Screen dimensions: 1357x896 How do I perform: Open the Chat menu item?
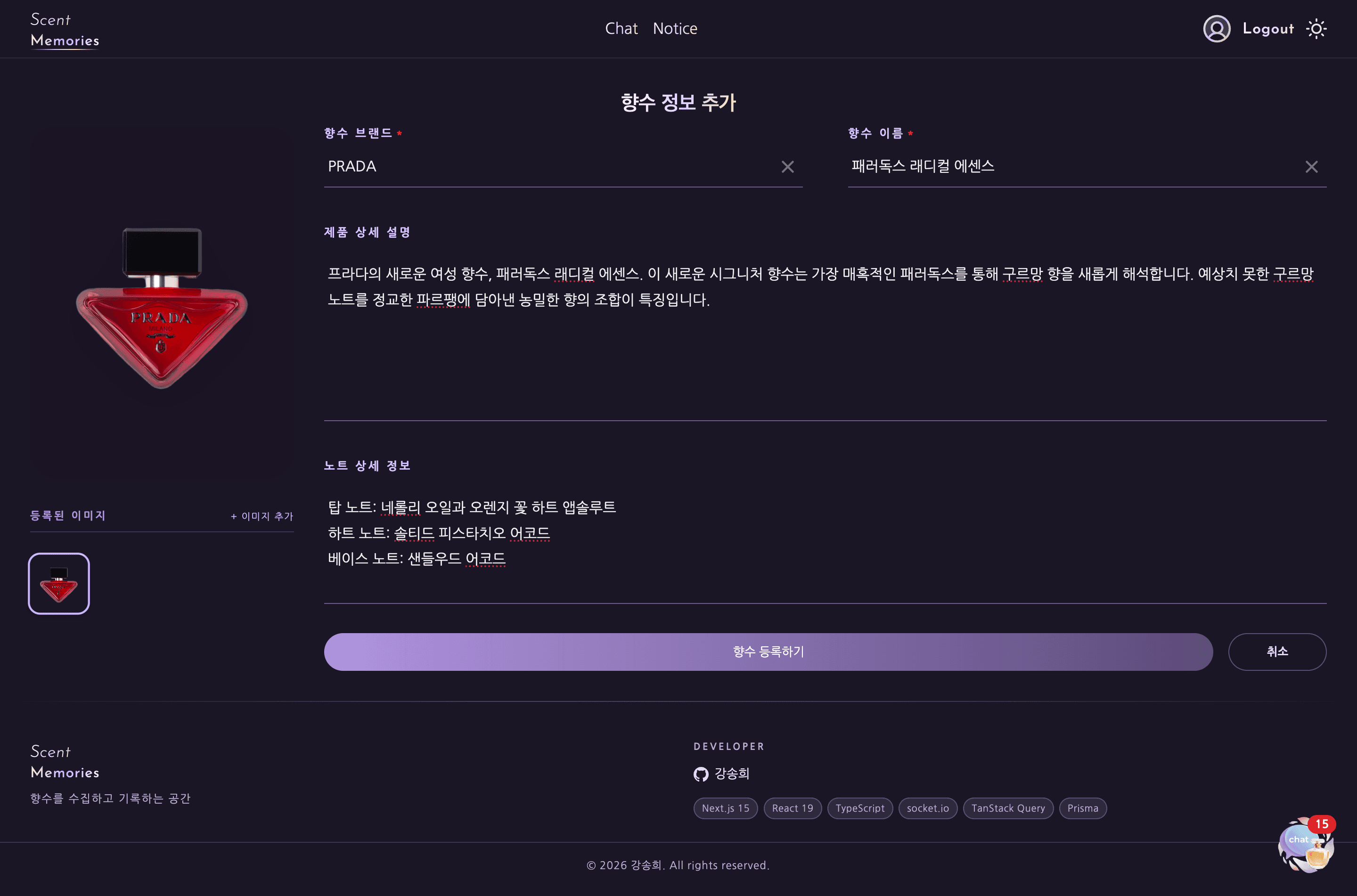pos(621,28)
